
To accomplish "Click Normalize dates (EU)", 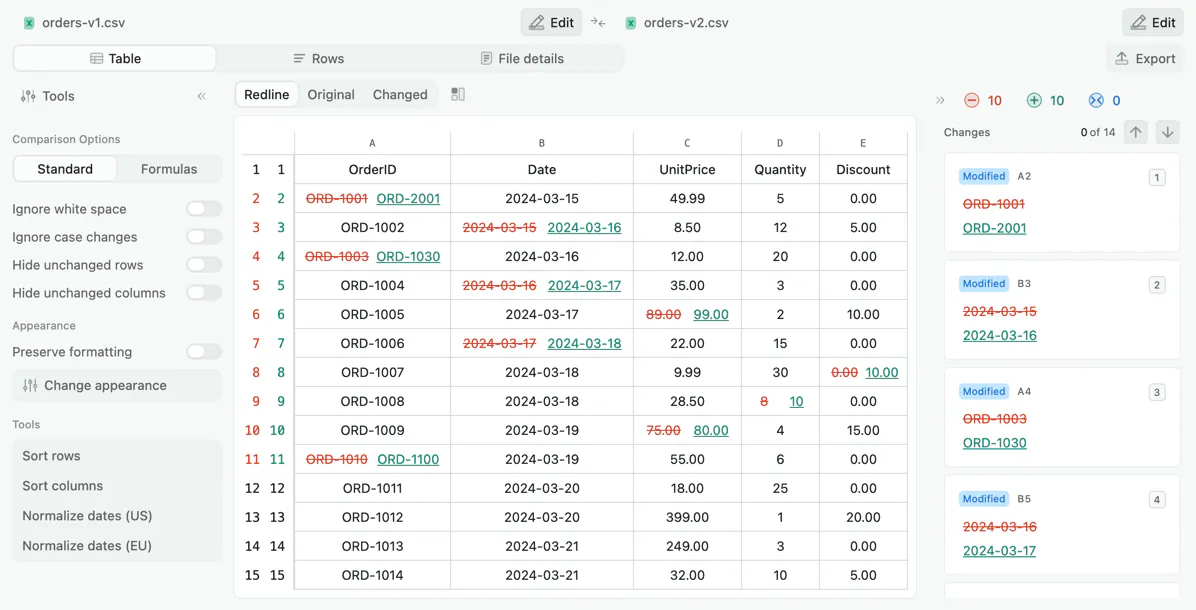I will coord(117,546).
